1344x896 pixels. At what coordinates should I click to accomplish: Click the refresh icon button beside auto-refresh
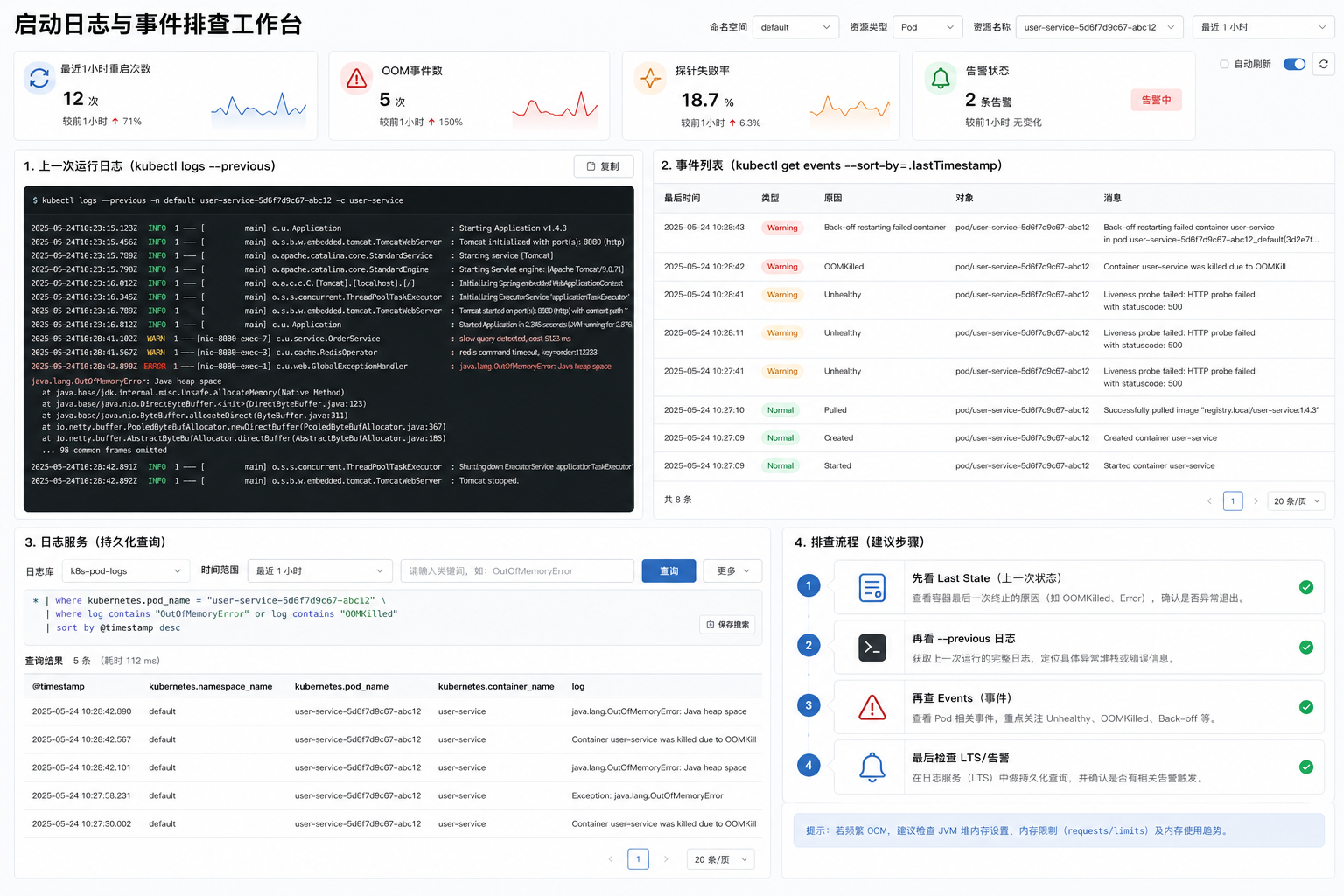coord(1324,64)
